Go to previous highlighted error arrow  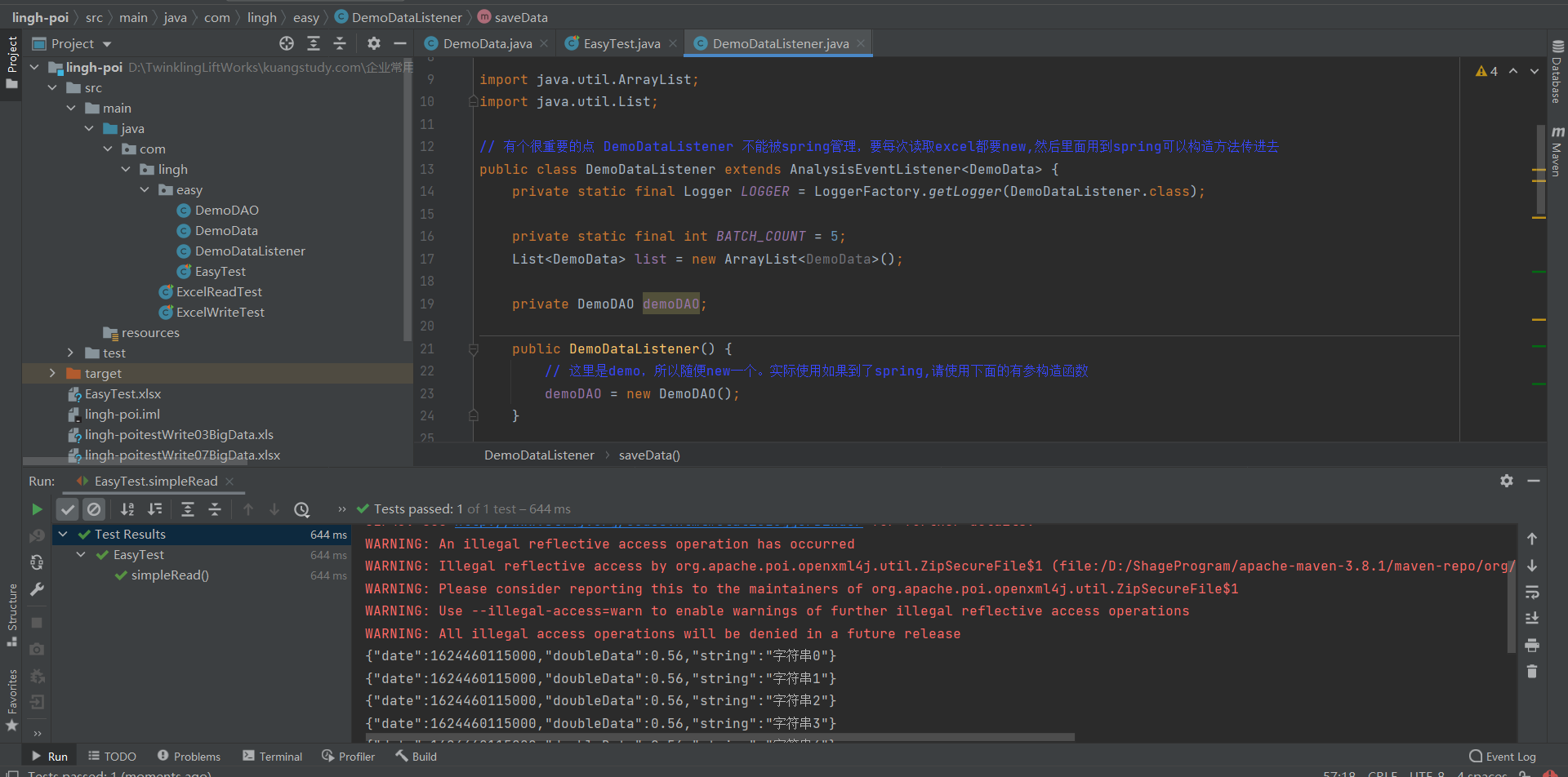[x=1513, y=71]
